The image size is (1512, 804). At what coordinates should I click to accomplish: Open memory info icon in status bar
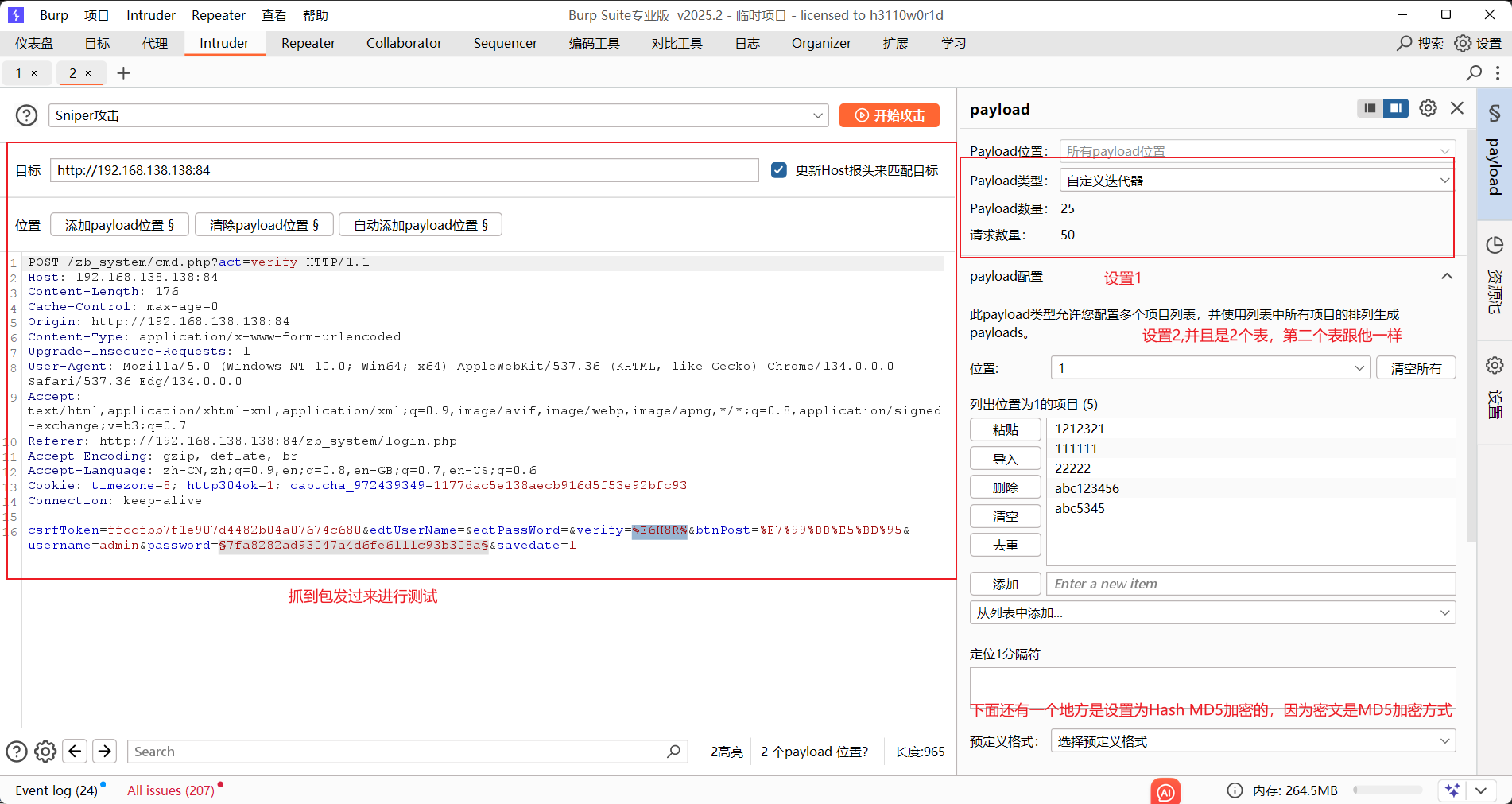click(1235, 790)
